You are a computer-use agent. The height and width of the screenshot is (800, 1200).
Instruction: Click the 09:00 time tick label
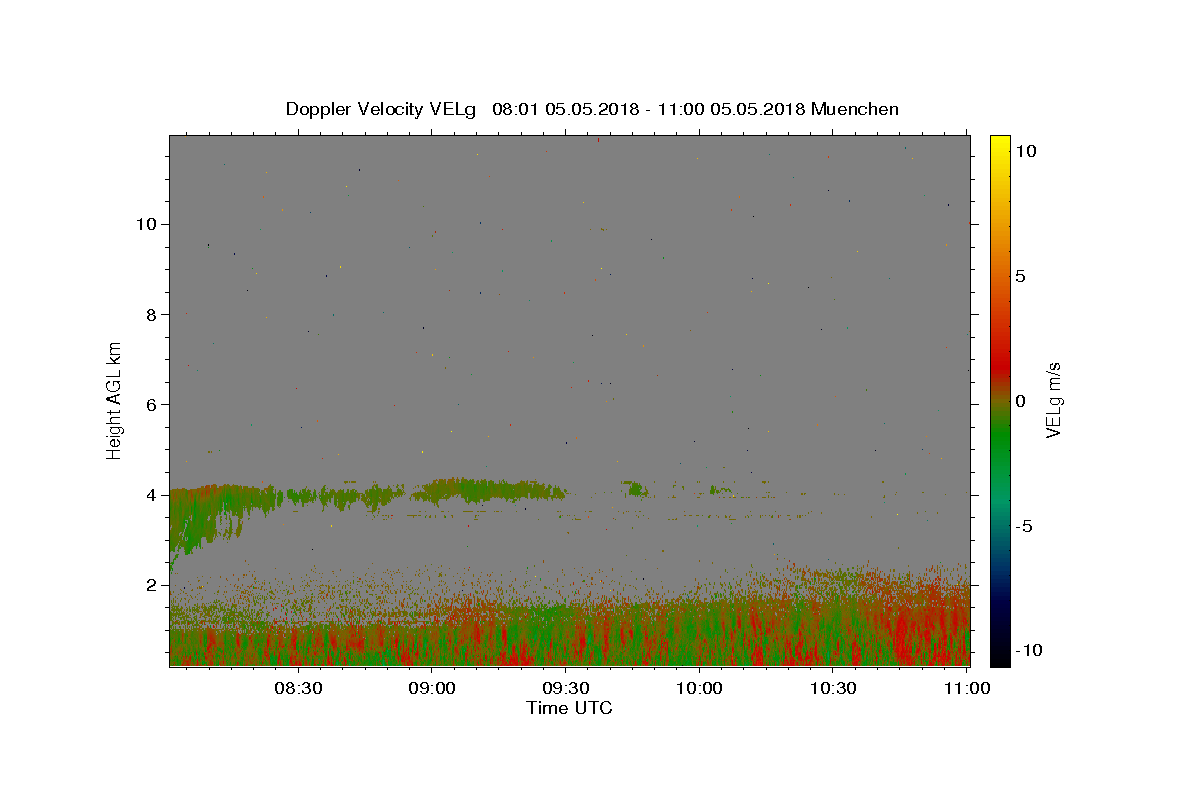coord(432,688)
